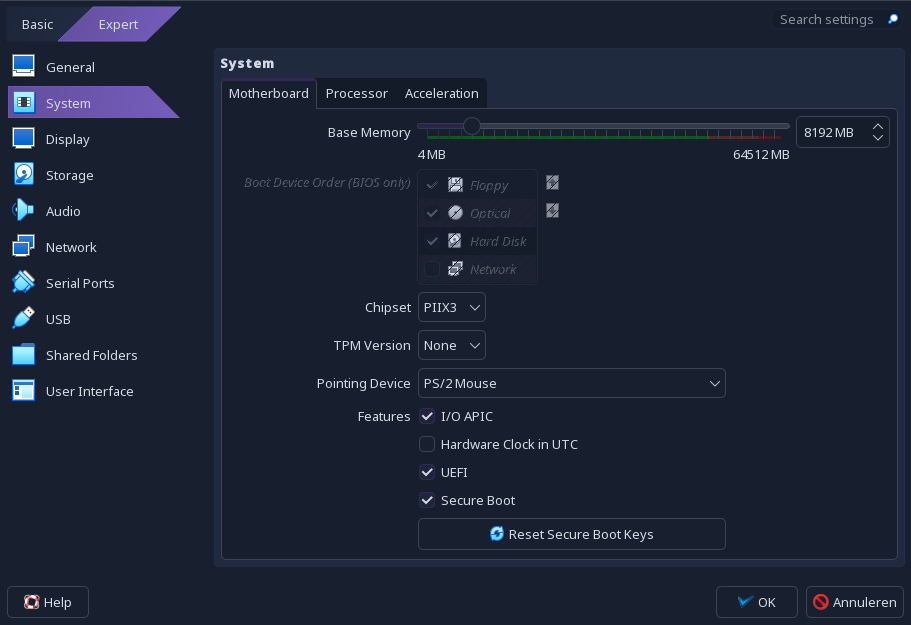Click the Hard Disk boot icon
This screenshot has height=625, width=911.
click(x=455, y=240)
